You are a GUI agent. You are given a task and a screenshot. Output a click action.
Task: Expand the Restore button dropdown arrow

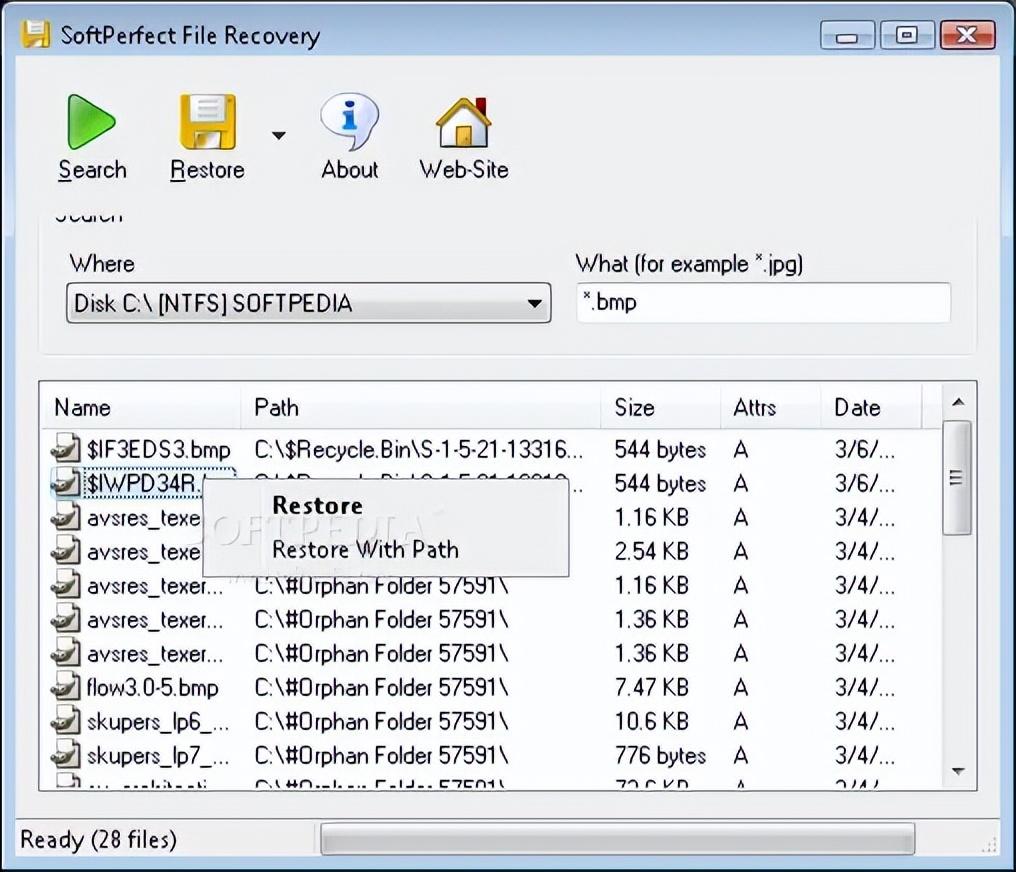[278, 136]
